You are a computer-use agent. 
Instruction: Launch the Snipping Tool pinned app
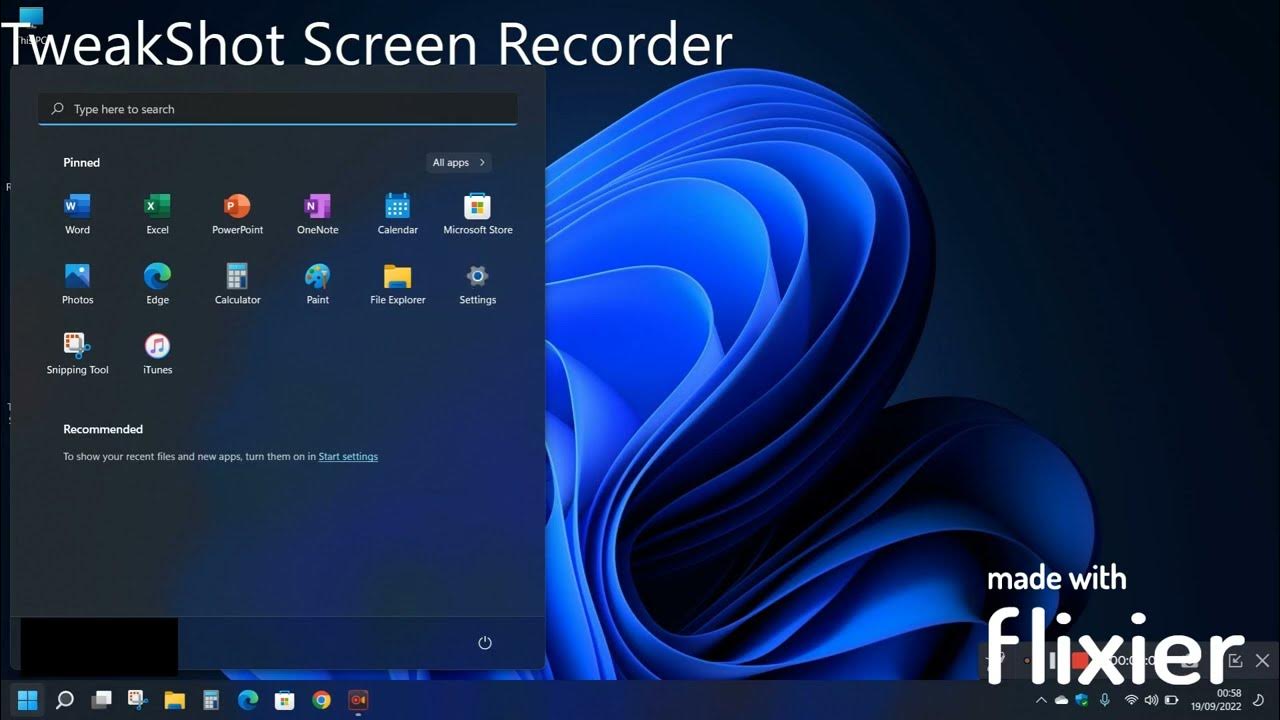[x=77, y=354]
